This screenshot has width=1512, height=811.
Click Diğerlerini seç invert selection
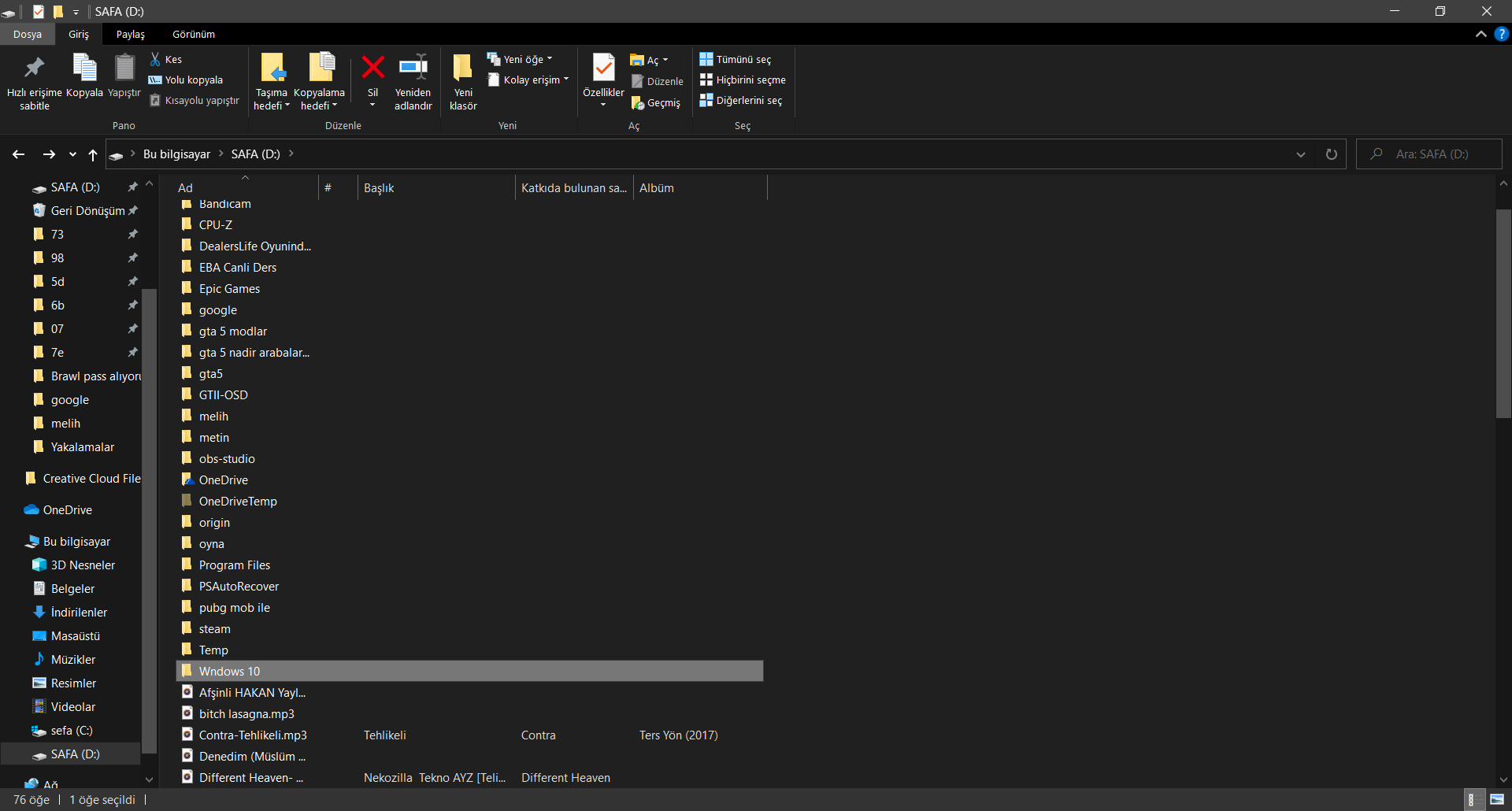[x=741, y=100]
